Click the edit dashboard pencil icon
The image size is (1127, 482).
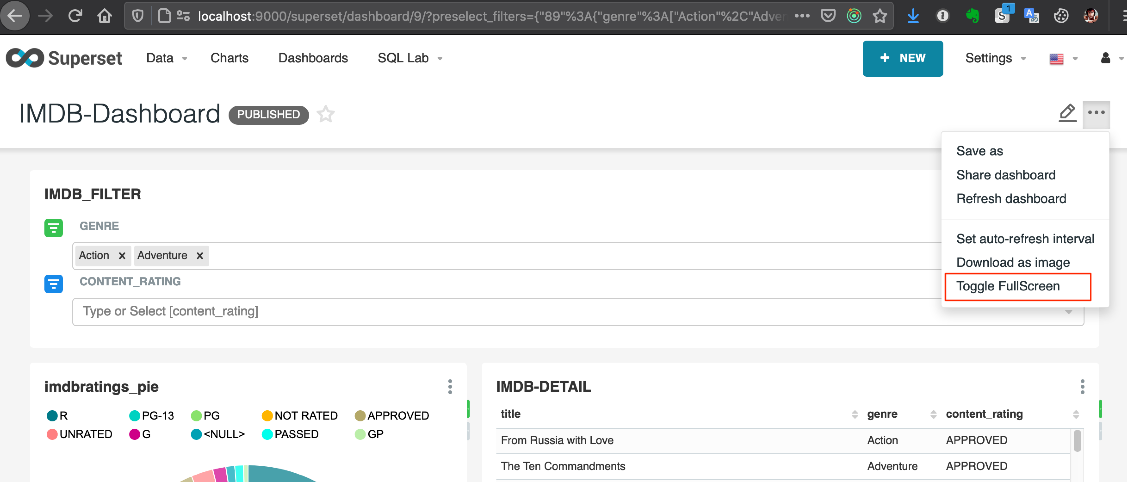[1067, 113]
